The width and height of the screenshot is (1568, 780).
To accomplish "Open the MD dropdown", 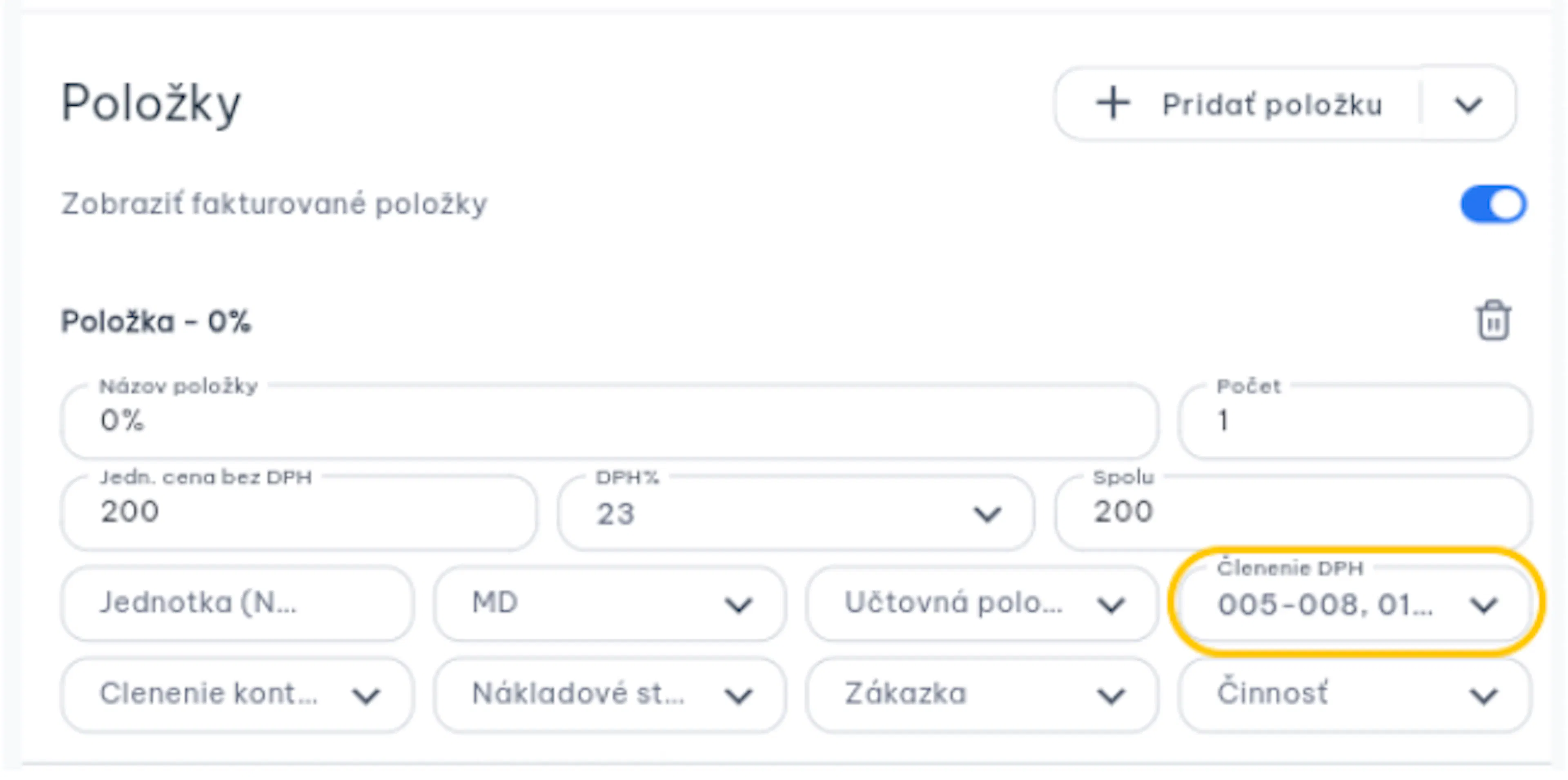I will pyautogui.click(x=609, y=603).
